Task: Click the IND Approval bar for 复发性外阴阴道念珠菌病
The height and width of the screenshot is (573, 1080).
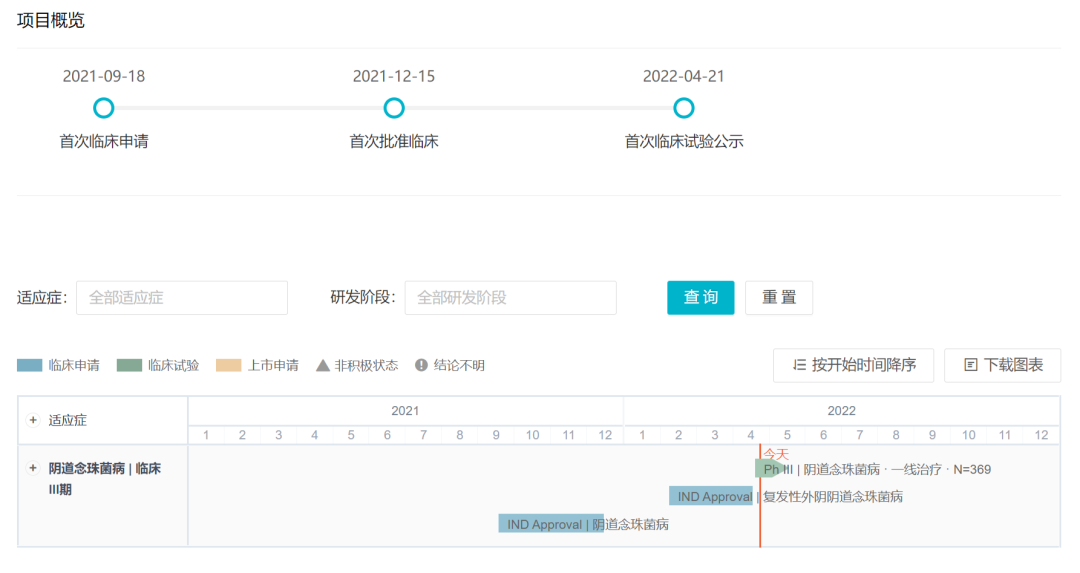Action: (710, 496)
